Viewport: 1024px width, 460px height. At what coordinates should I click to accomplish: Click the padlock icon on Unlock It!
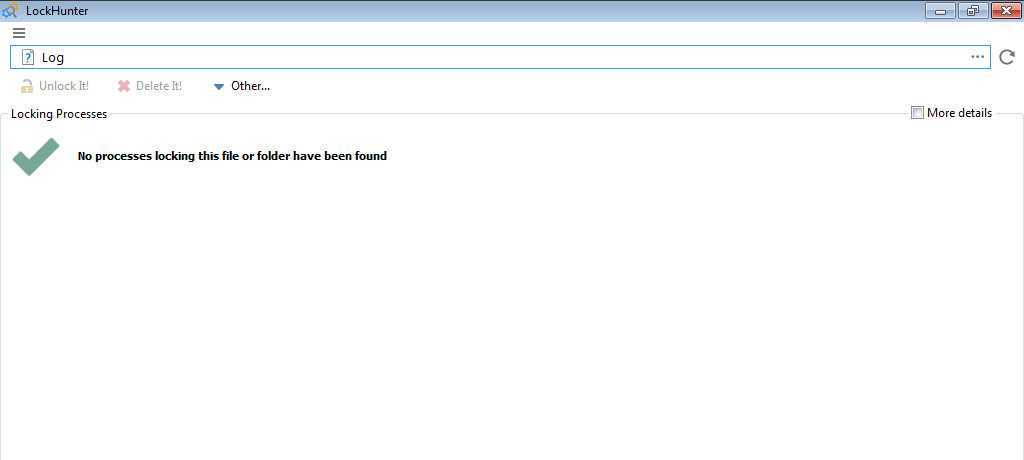(x=27, y=86)
